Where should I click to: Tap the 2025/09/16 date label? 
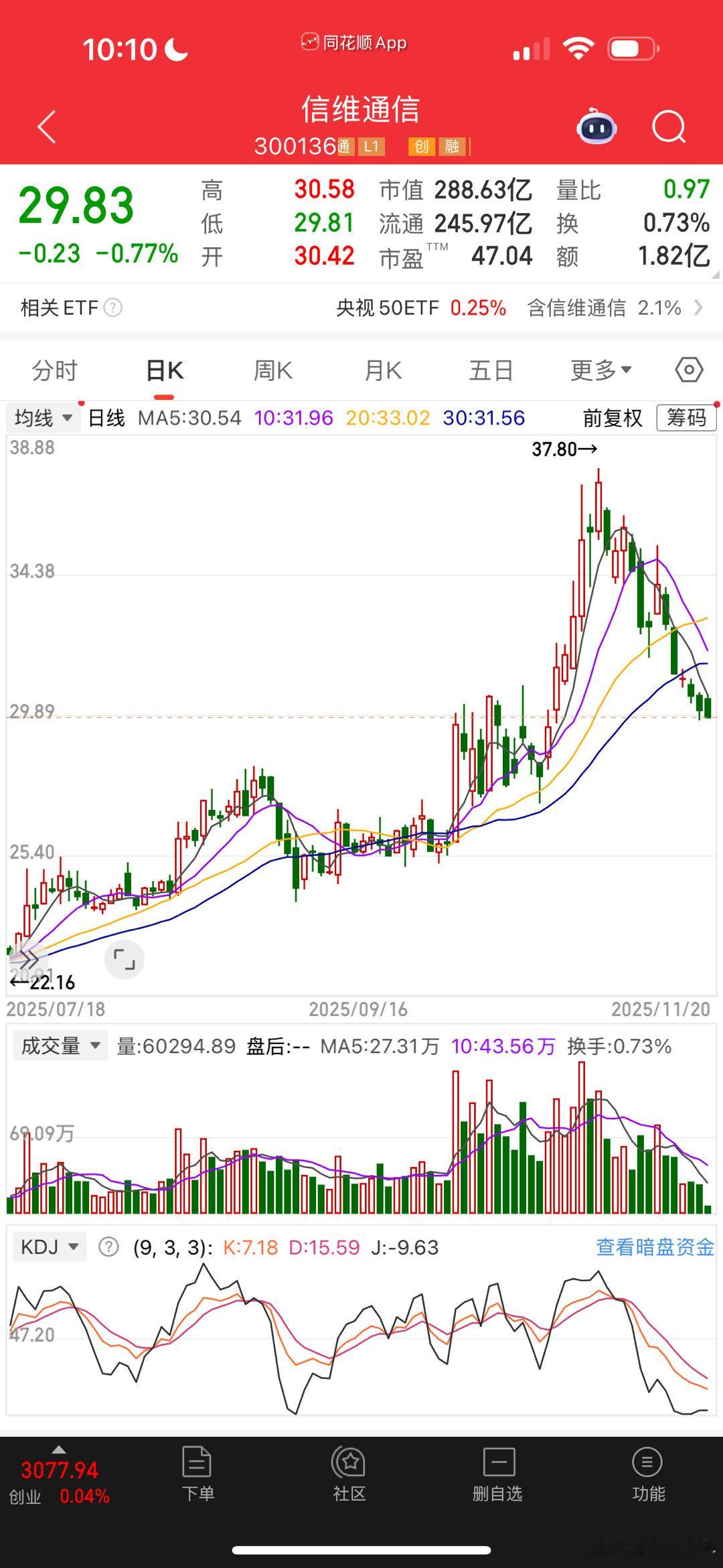(x=358, y=1009)
